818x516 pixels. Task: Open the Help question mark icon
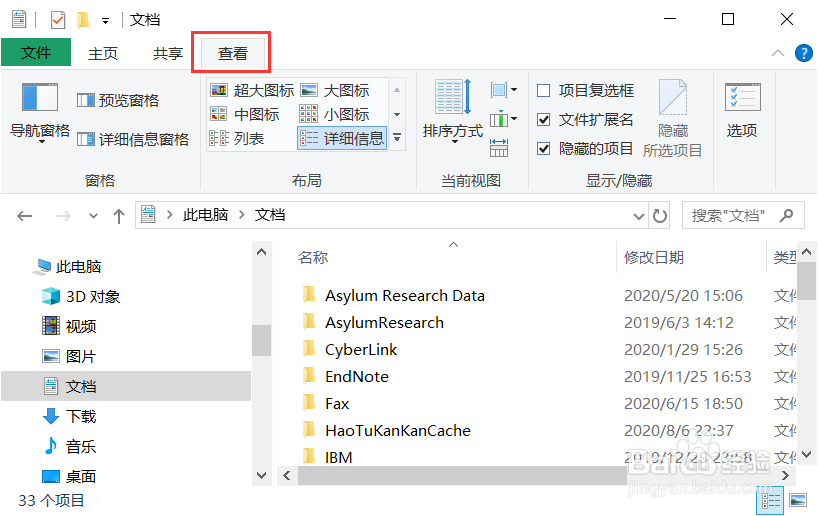point(803,53)
